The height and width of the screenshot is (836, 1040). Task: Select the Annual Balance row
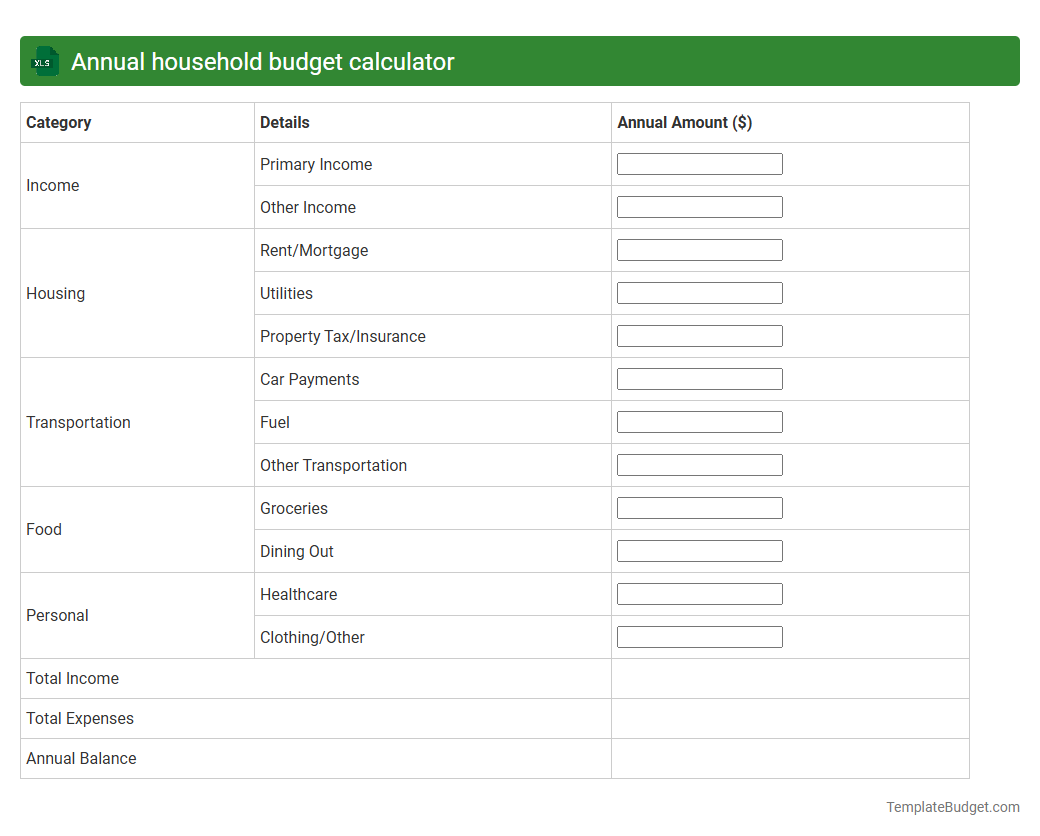tap(81, 758)
